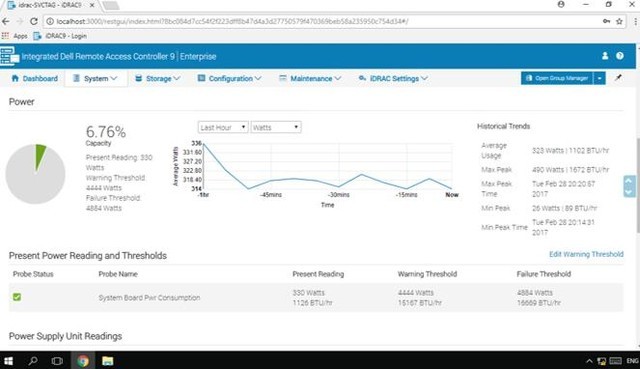Click the Historical Trends heading
Image resolution: width=640 pixels, height=369 pixels.
(503, 127)
